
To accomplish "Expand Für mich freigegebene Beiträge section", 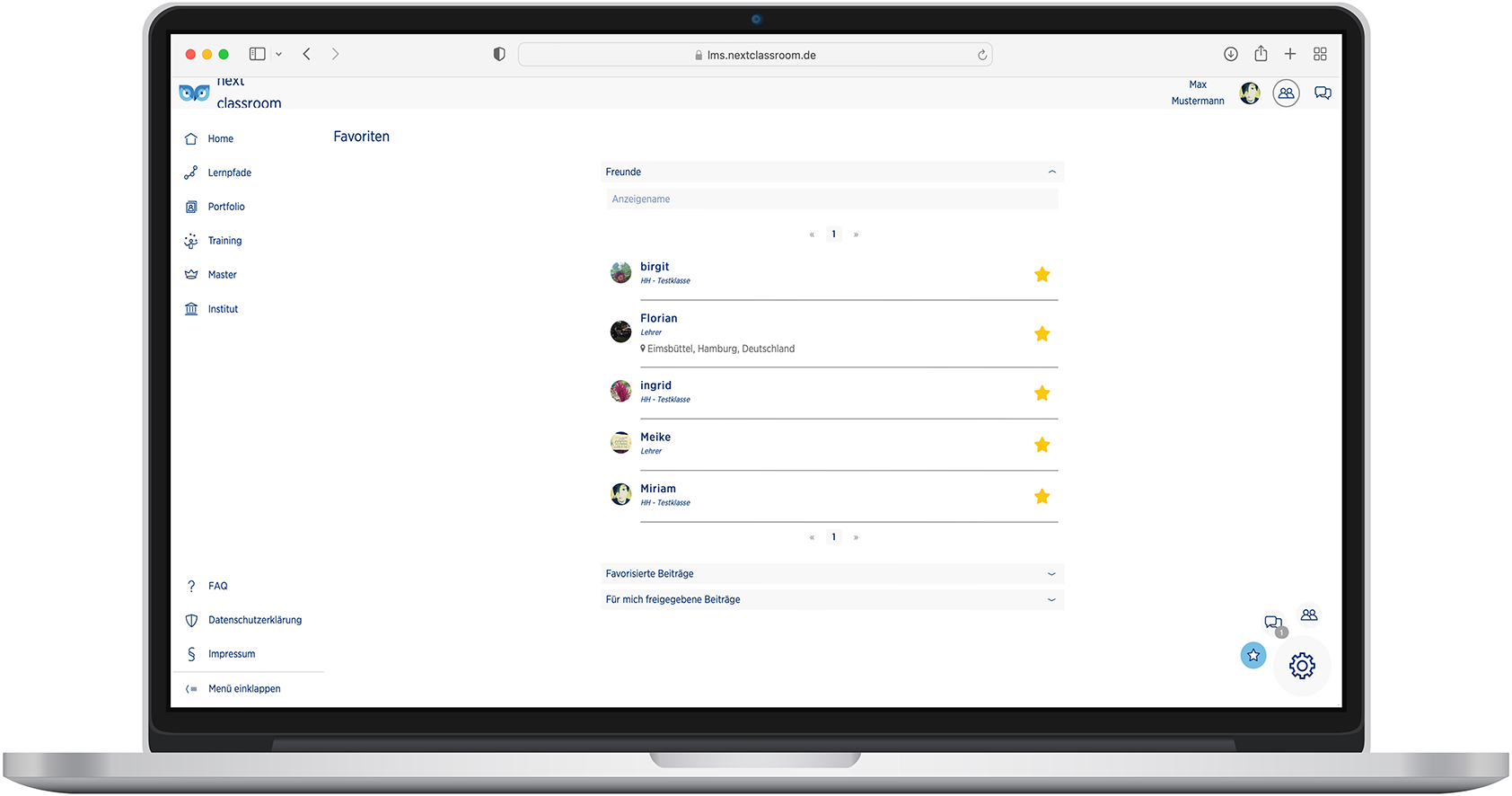I will click(x=1051, y=600).
